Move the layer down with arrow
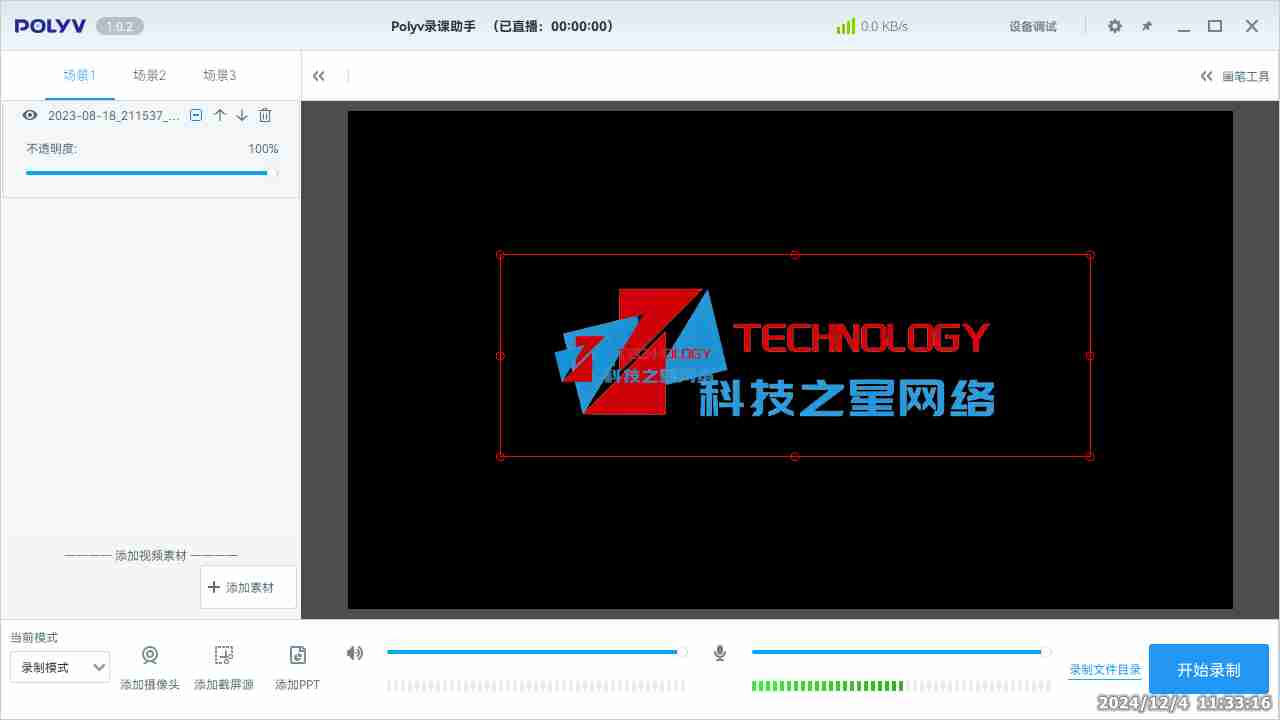The width and height of the screenshot is (1280, 720). (242, 116)
